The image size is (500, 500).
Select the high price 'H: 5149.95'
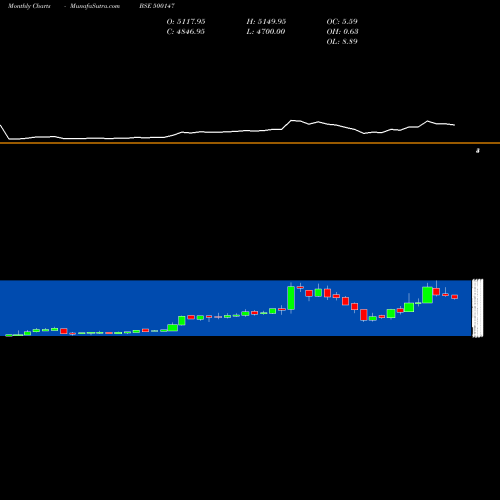266,22
